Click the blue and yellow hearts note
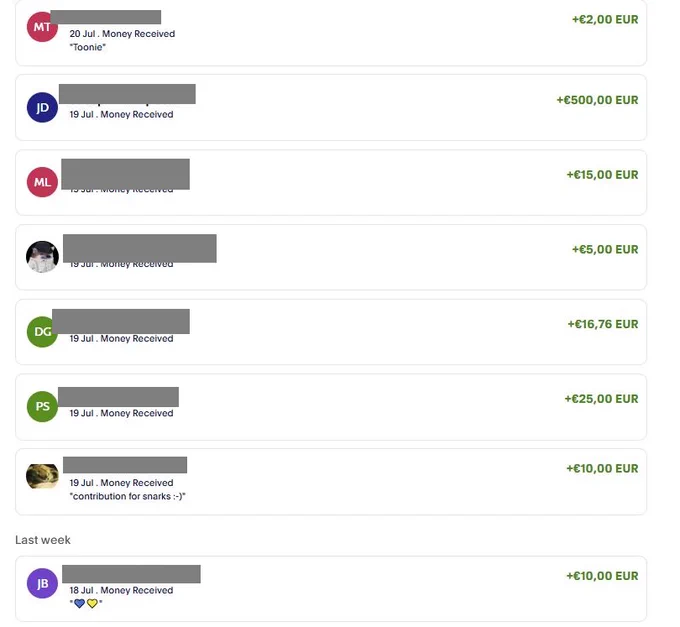This screenshot has height=627, width=680. pos(86,603)
